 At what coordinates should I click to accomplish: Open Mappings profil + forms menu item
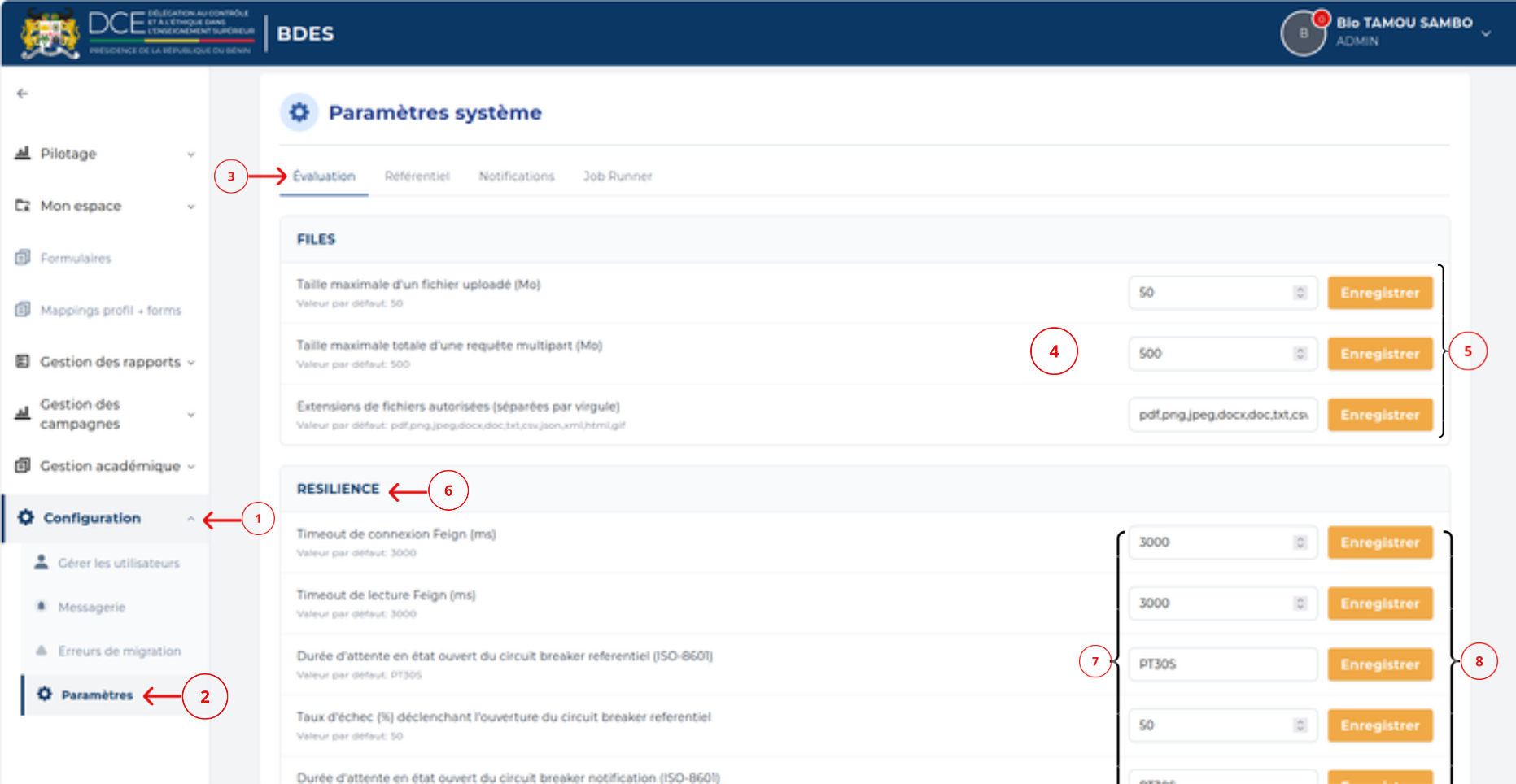coord(111,310)
